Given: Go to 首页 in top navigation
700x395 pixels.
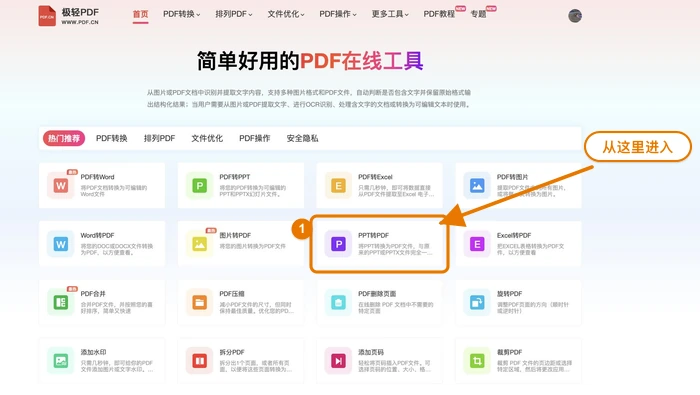Looking at the screenshot, I should (x=140, y=14).
